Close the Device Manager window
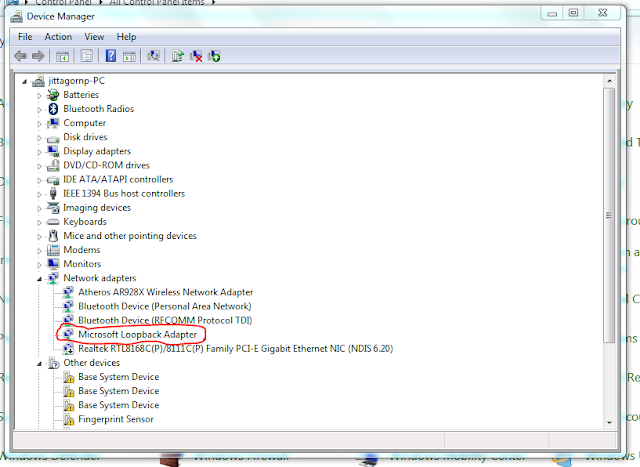The width and height of the screenshot is (640, 467). tap(603, 13)
